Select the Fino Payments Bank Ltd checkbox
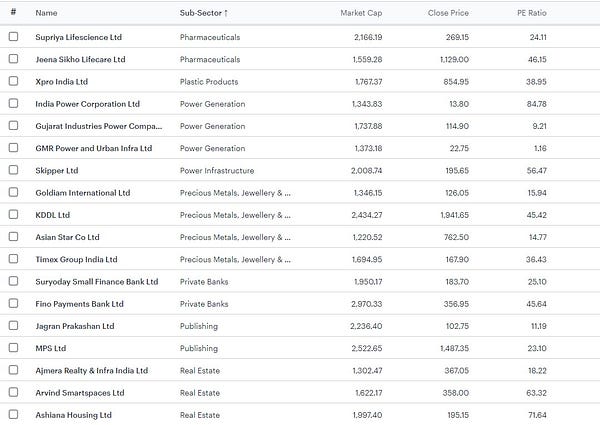This screenshot has height=425, width=600. (13, 303)
